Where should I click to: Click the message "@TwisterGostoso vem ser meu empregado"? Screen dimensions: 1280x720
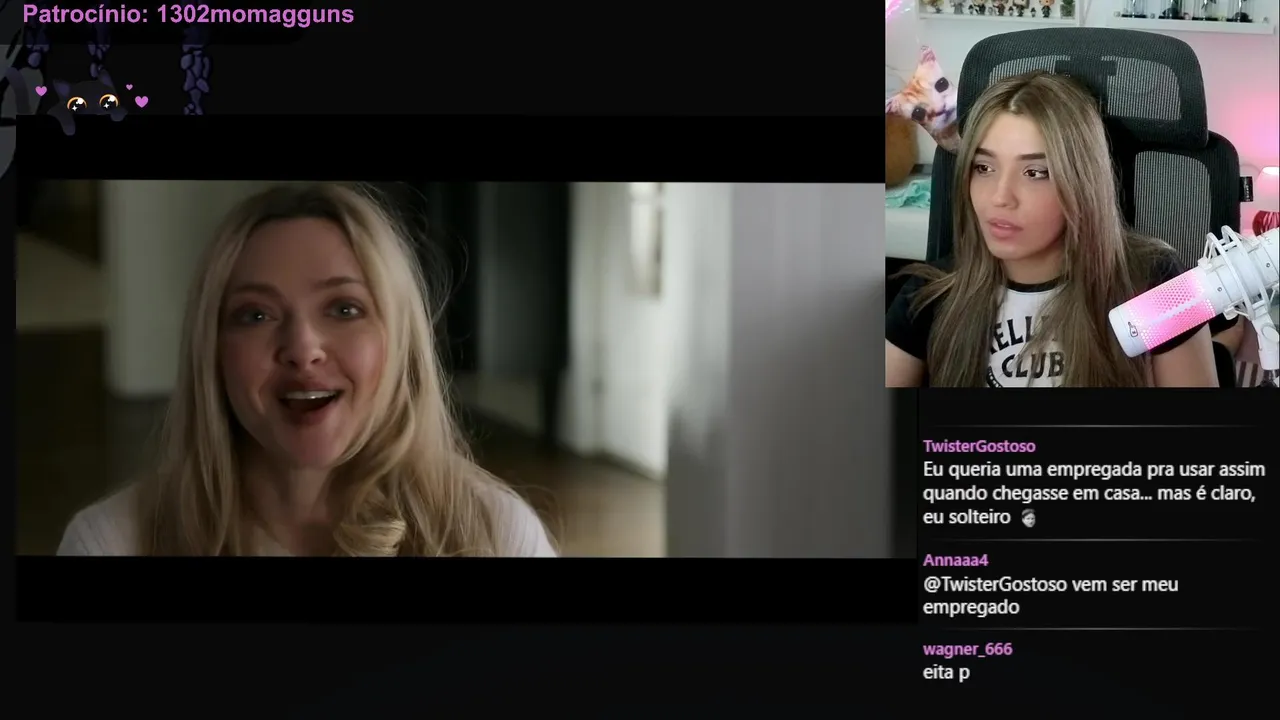[1050, 596]
